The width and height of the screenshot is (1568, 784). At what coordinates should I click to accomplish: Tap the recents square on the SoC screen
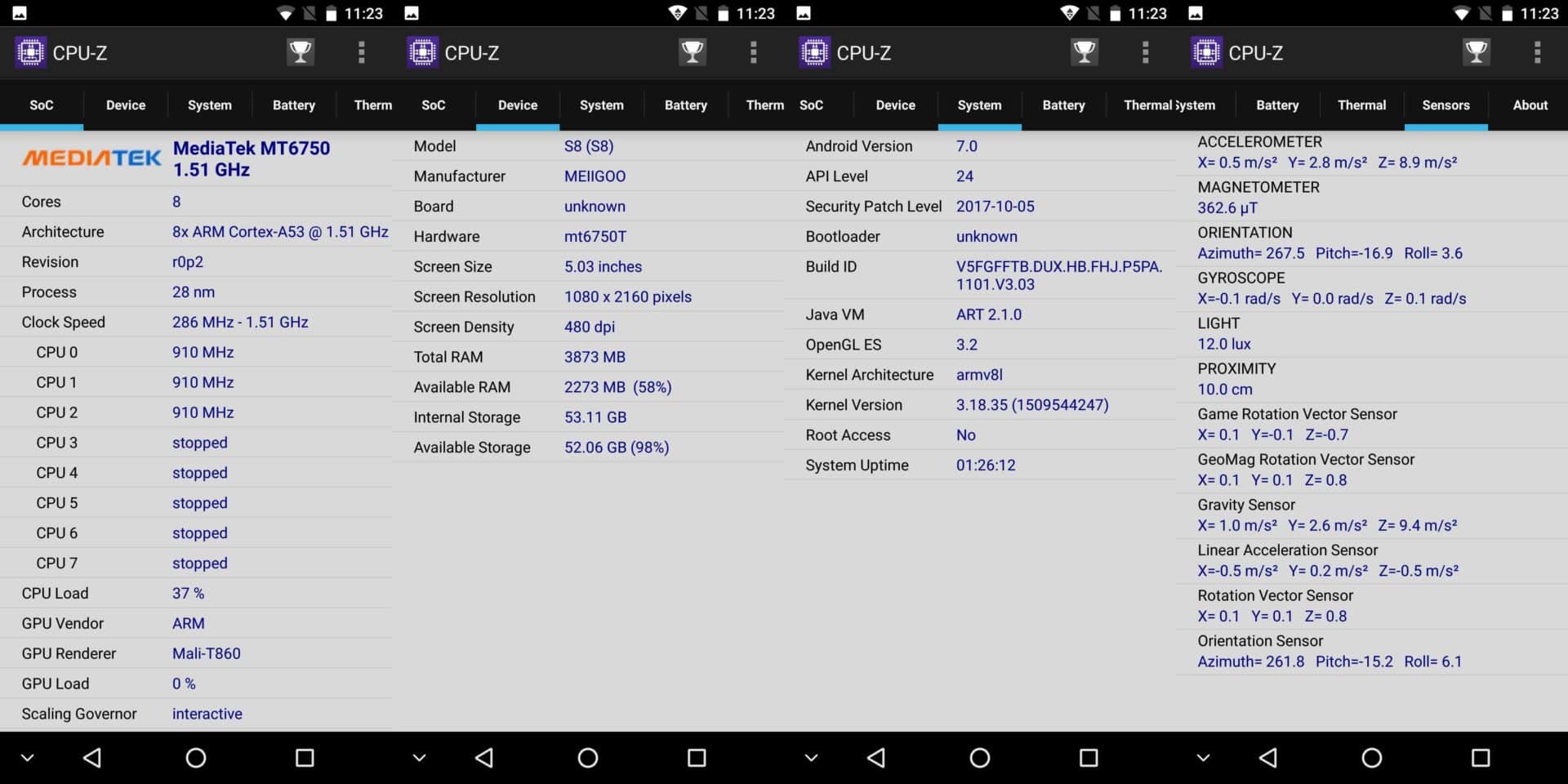click(305, 758)
